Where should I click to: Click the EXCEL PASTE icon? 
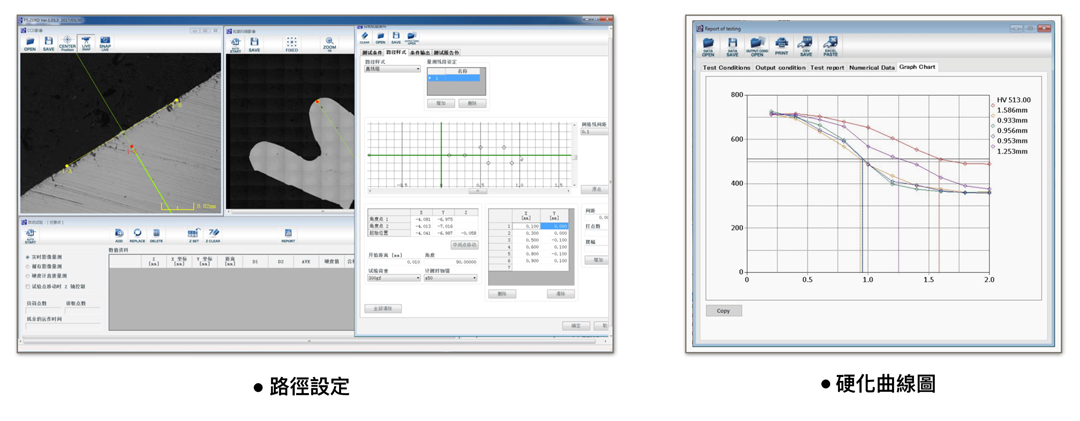click(831, 46)
